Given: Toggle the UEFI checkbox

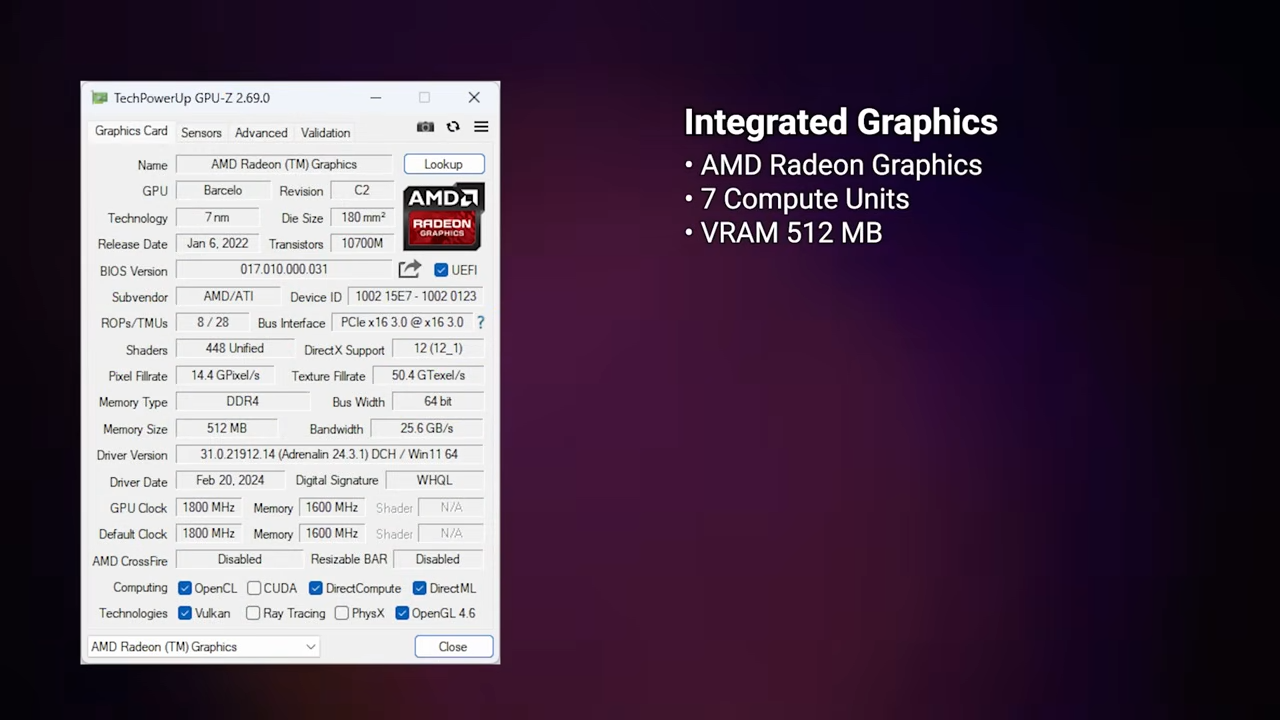Looking at the screenshot, I should 441,270.
